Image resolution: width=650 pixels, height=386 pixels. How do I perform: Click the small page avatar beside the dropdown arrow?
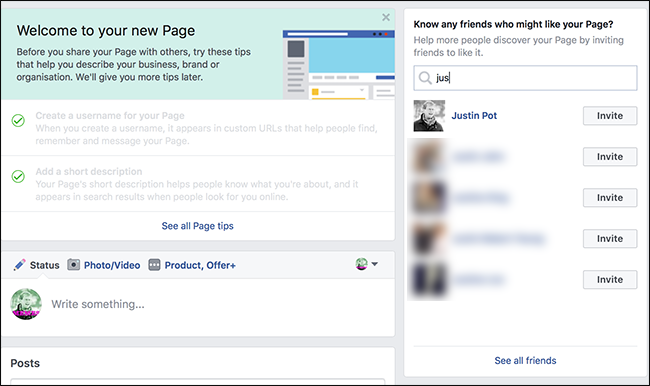point(361,264)
